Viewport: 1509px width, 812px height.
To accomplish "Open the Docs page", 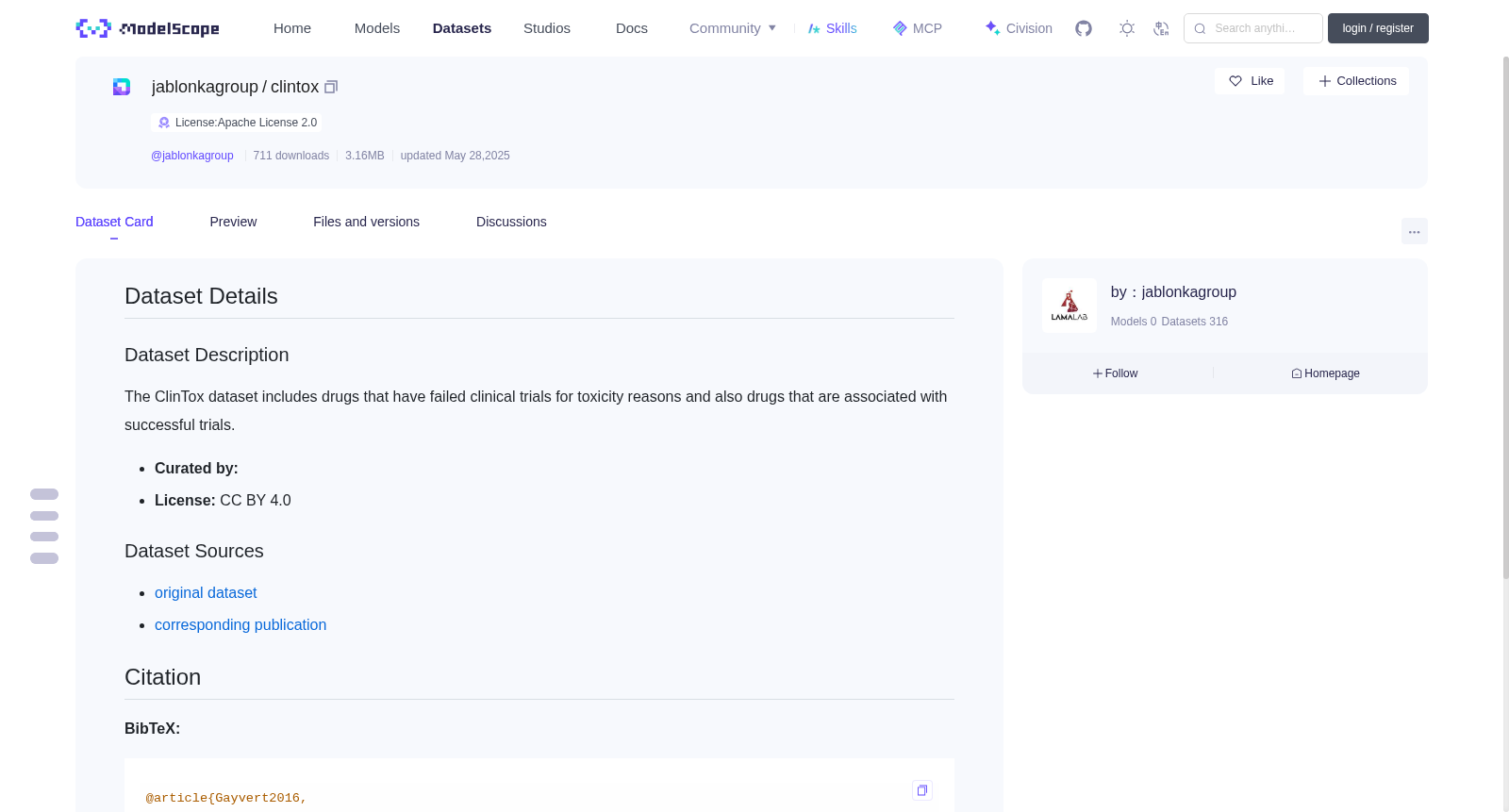I will (x=632, y=28).
